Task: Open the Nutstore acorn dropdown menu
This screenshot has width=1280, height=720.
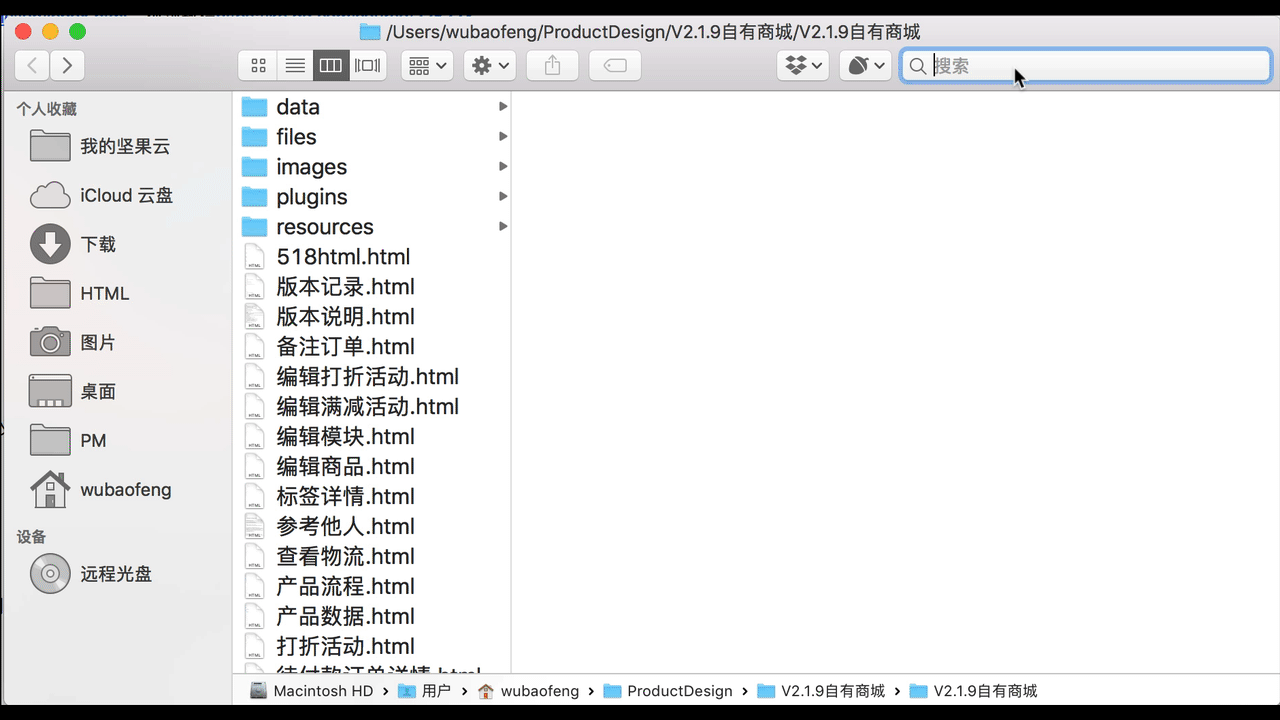Action: (865, 66)
